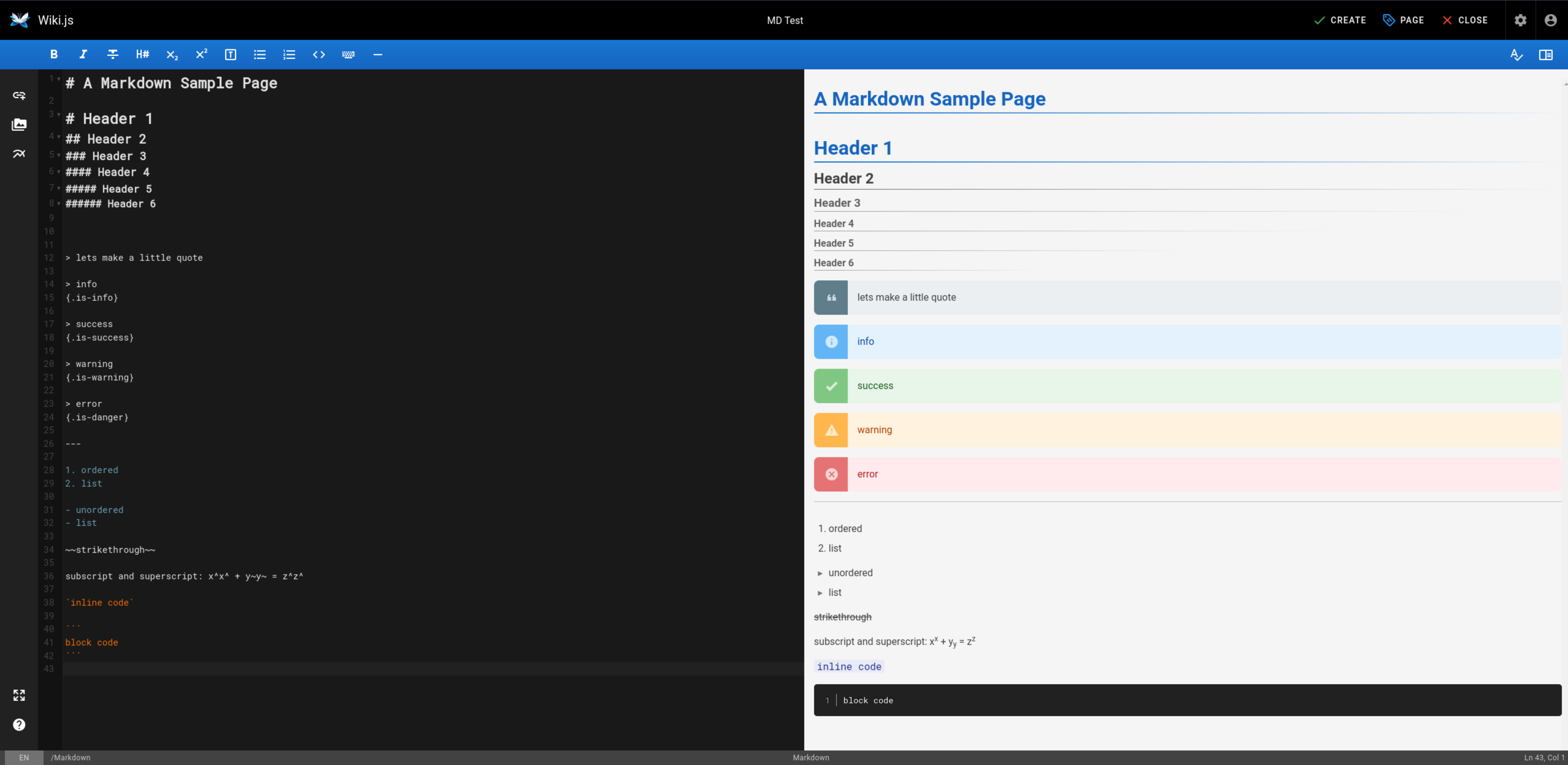This screenshot has width=1568, height=765.
Task: Toggle the help icon at bottom left
Action: point(19,724)
